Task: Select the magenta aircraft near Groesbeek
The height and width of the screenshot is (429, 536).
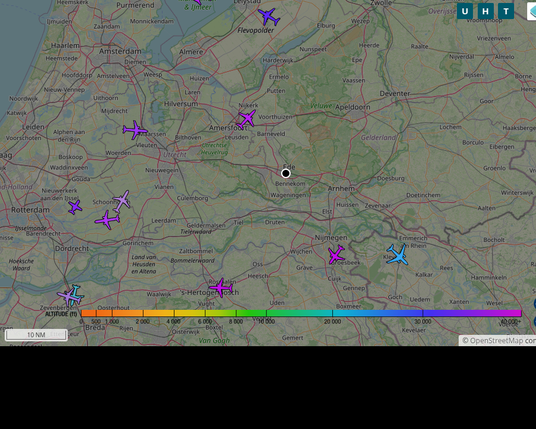Action: tap(336, 254)
